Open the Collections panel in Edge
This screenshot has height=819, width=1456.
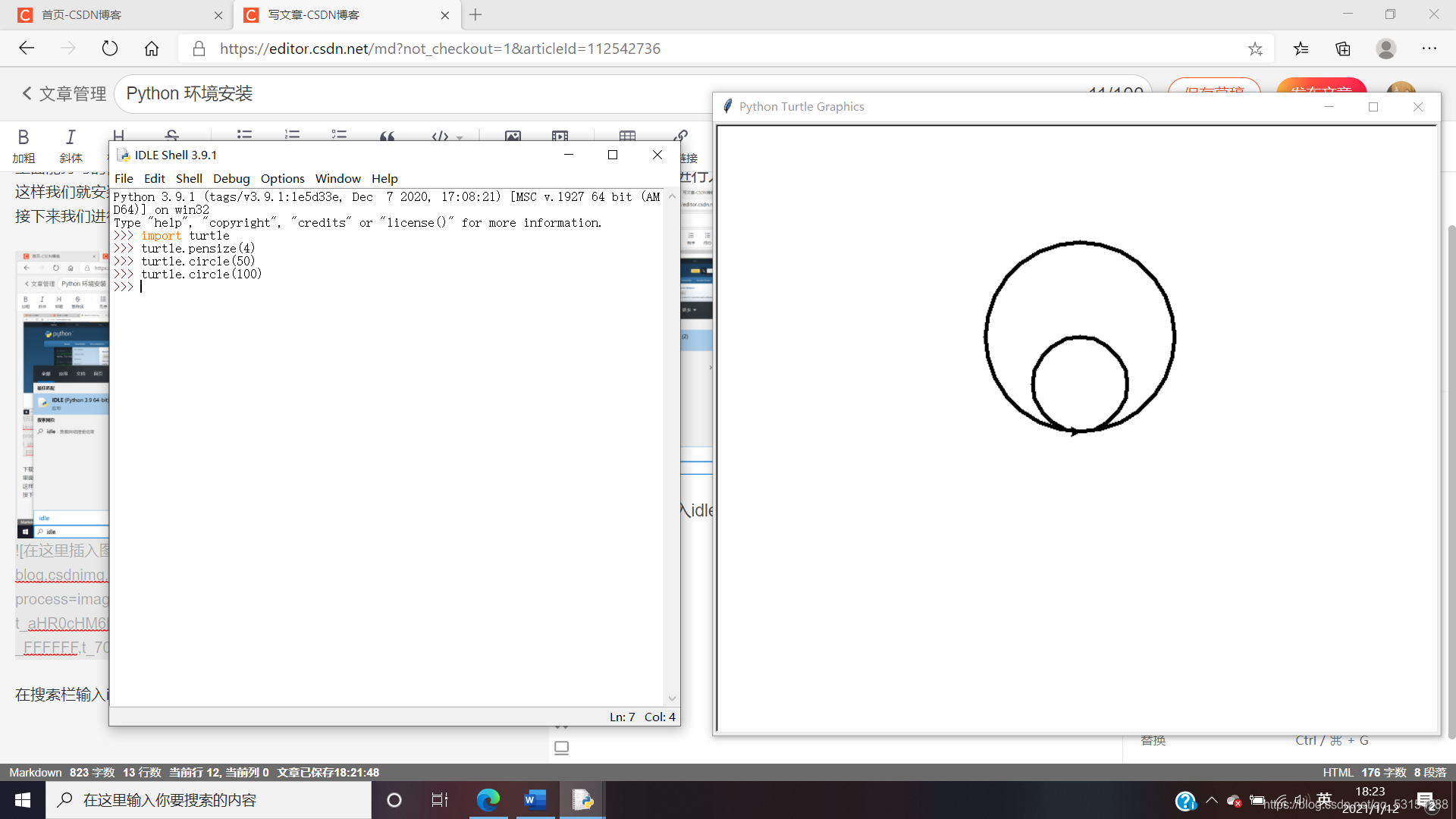1343,49
